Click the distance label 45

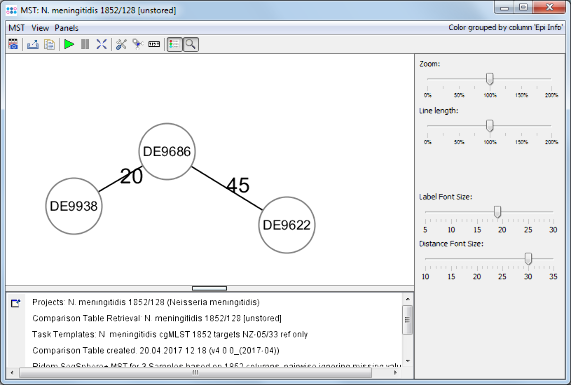pos(238,185)
